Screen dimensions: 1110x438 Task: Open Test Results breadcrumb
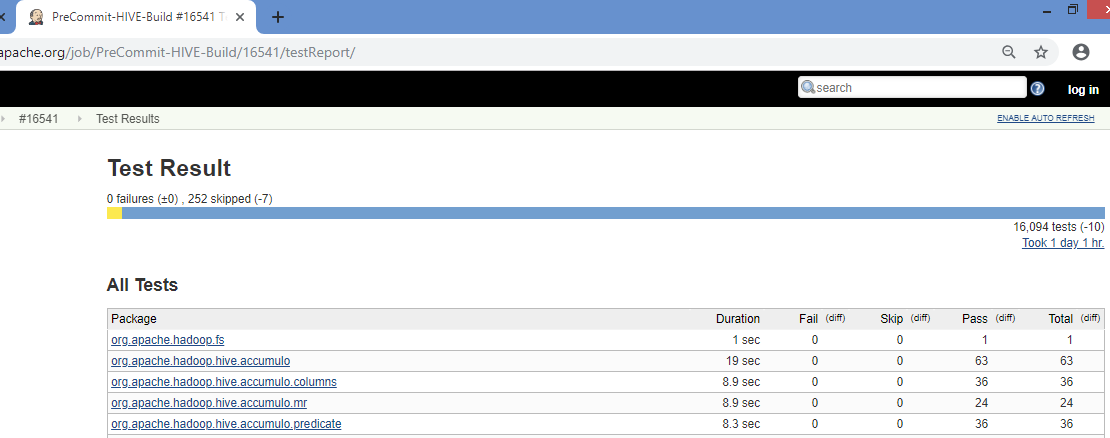127,118
